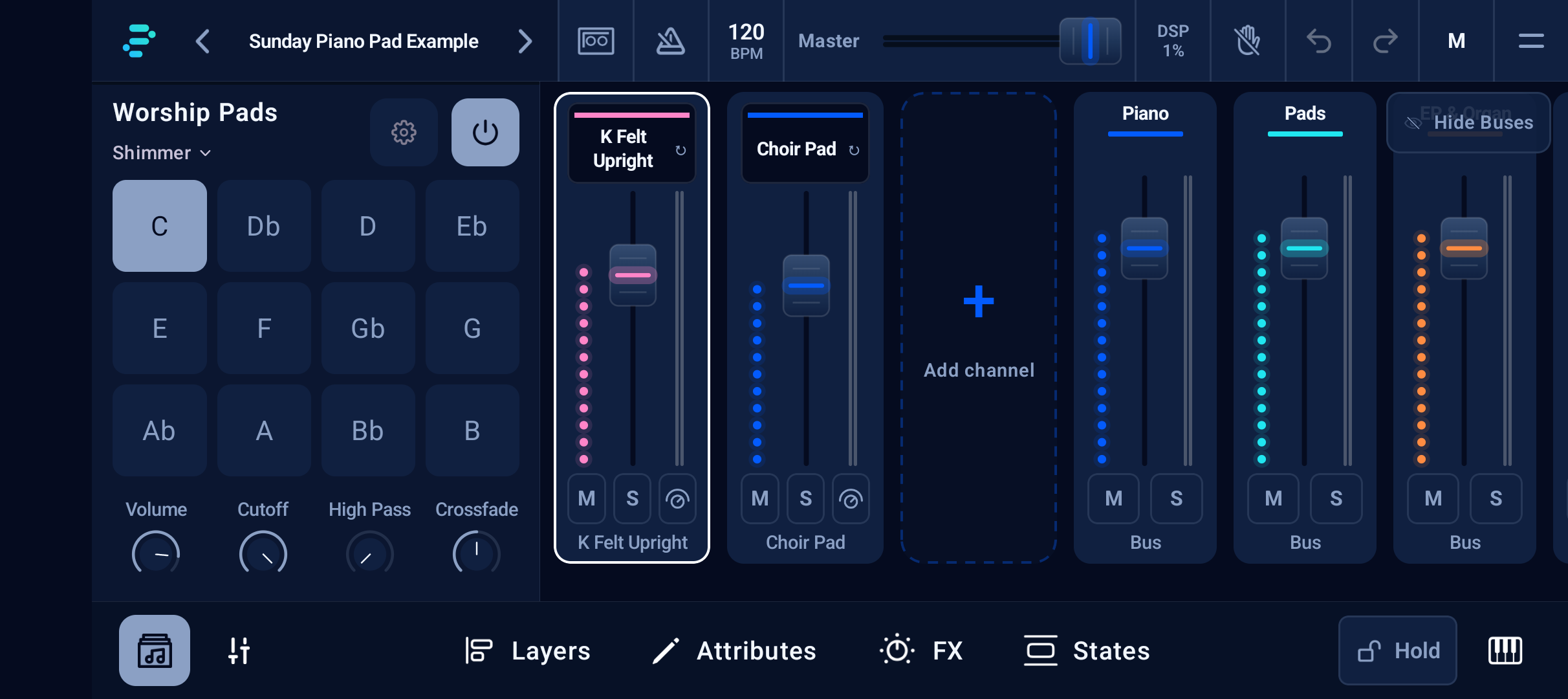The height and width of the screenshot is (699, 1568).
Task: Reload the Choir Pad instrument
Action: point(854,150)
